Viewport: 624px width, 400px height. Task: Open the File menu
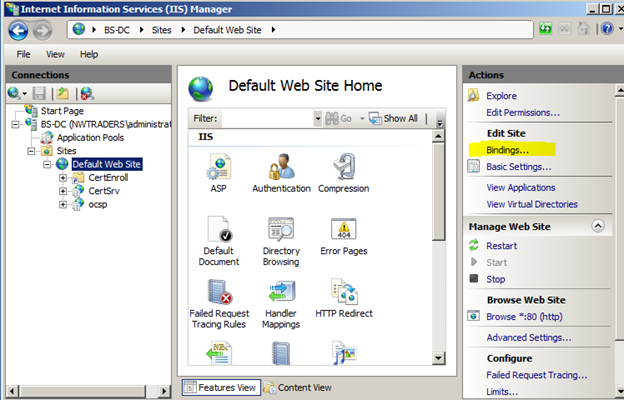[x=23, y=54]
